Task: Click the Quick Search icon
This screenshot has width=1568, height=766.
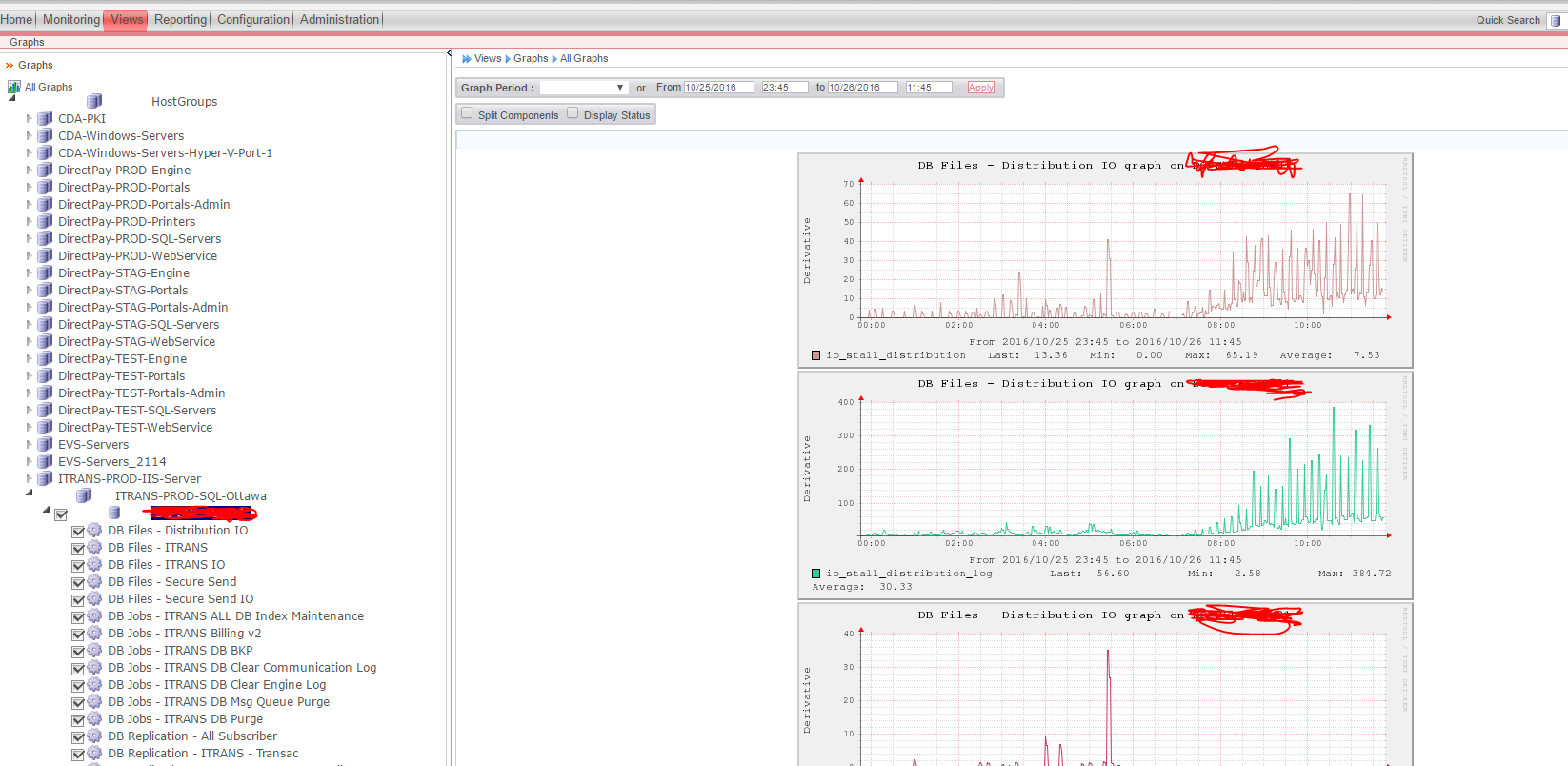Action: 1556,20
